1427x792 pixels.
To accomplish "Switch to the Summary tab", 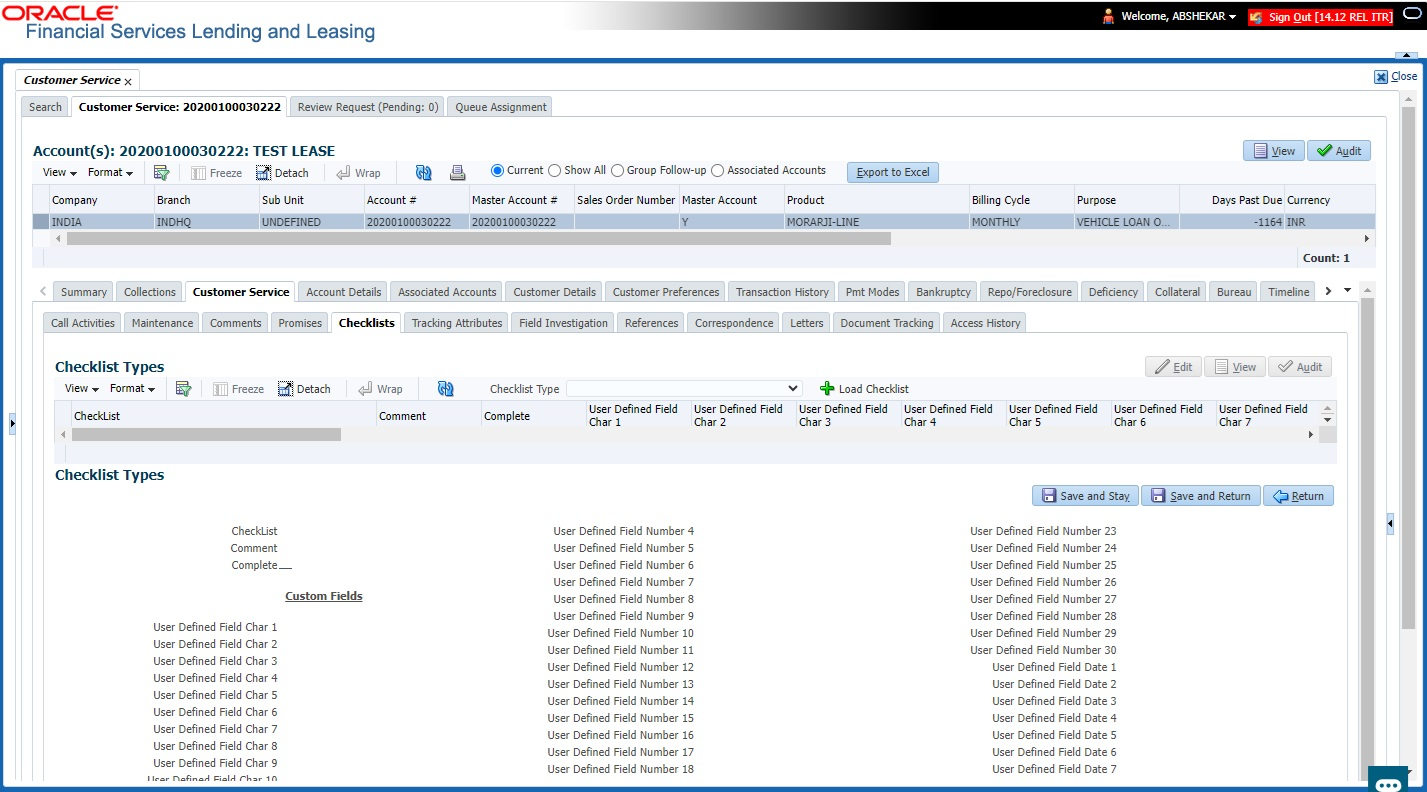I will 84,292.
